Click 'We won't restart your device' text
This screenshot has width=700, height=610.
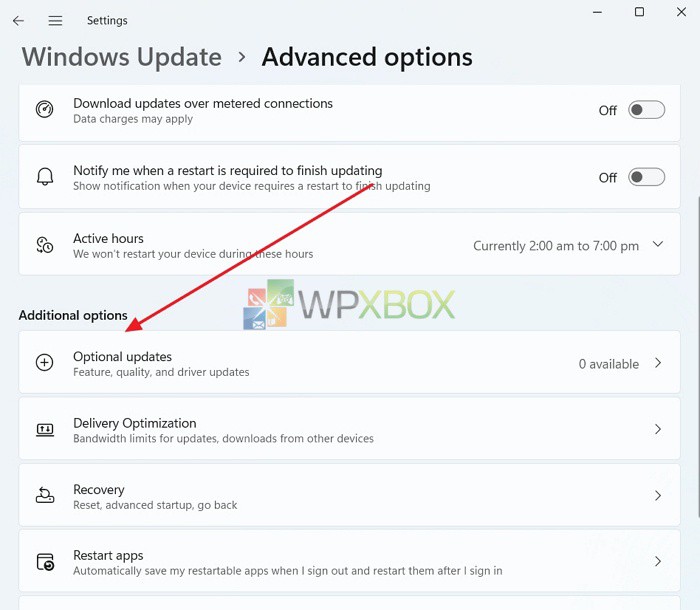point(193,254)
